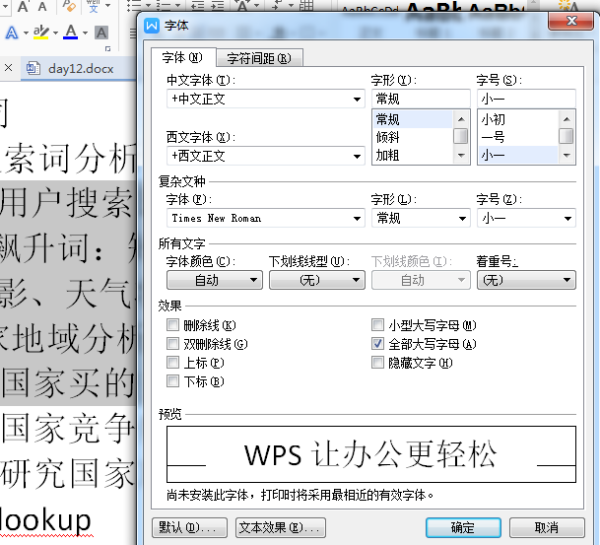Image resolution: width=600 pixels, height=545 pixels.
Task: Enable the 隐藏文字(H) checkbox
Action: click(x=378, y=362)
